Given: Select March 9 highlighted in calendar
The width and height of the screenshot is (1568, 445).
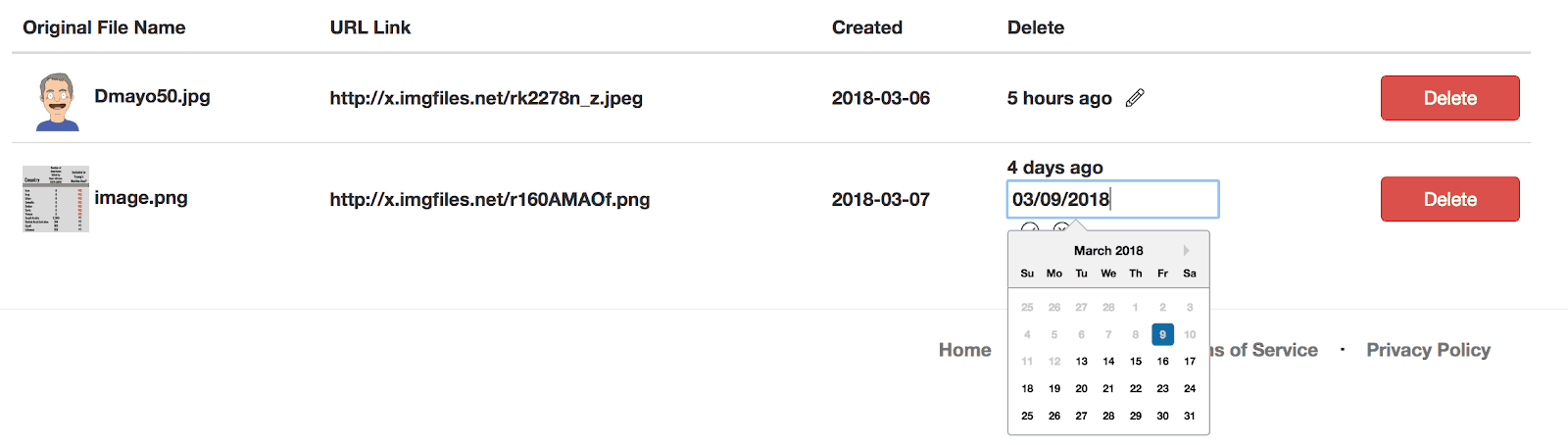Looking at the screenshot, I should (x=1162, y=334).
